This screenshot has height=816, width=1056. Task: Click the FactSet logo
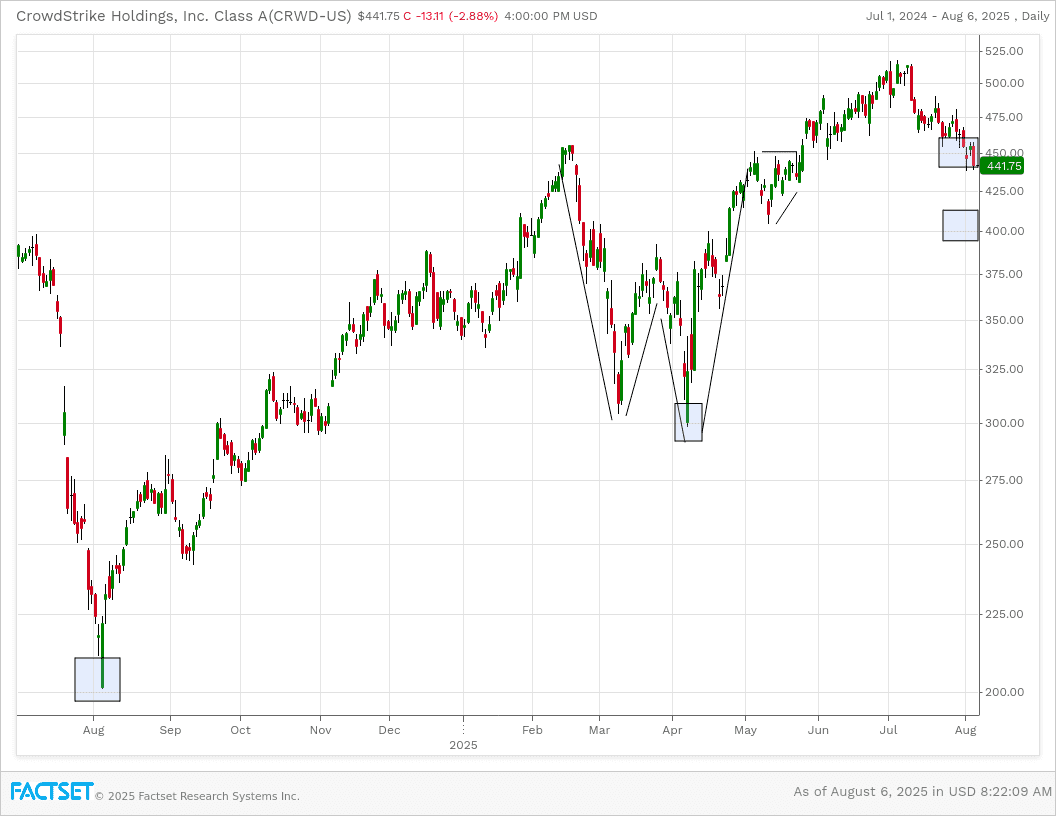point(52,791)
